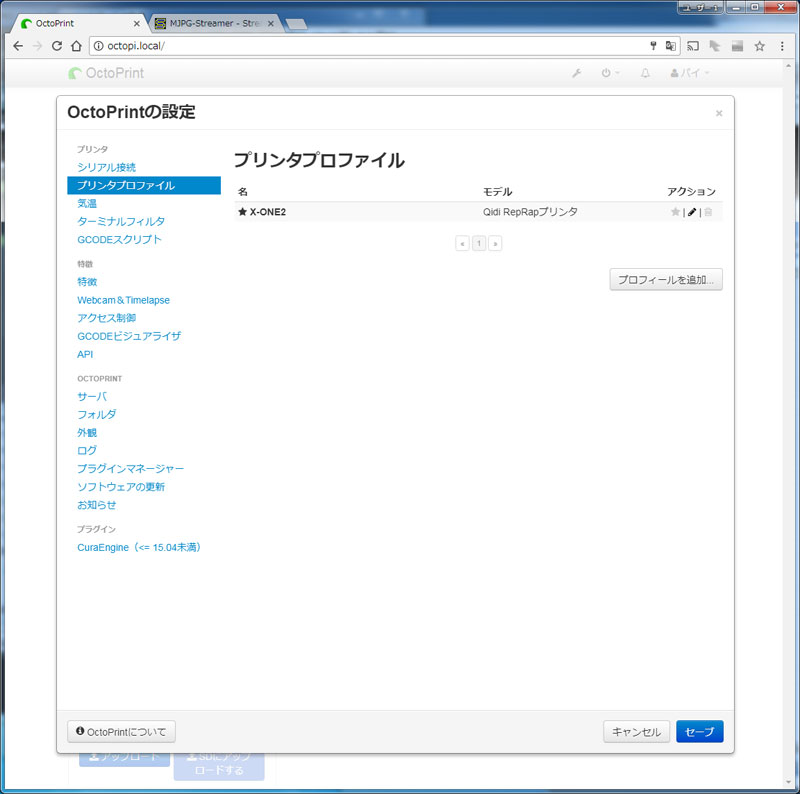The height and width of the screenshot is (794, 800).
Task: Delete the X-ONE2 profile trash icon
Action: point(708,212)
